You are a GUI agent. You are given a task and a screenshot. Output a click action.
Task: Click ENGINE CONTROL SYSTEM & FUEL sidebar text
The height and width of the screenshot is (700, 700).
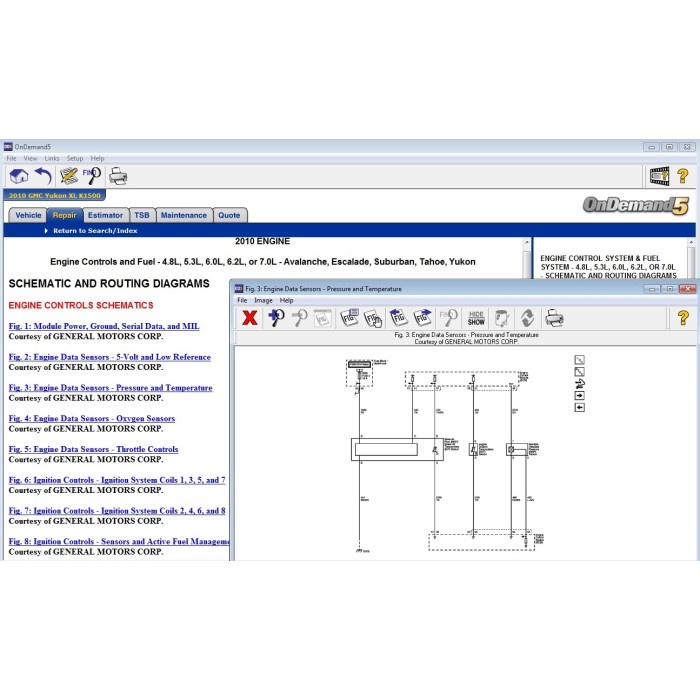click(608, 267)
